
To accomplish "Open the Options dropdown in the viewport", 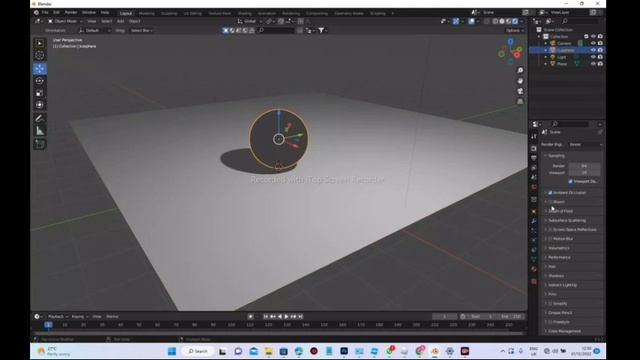I will pos(514,31).
